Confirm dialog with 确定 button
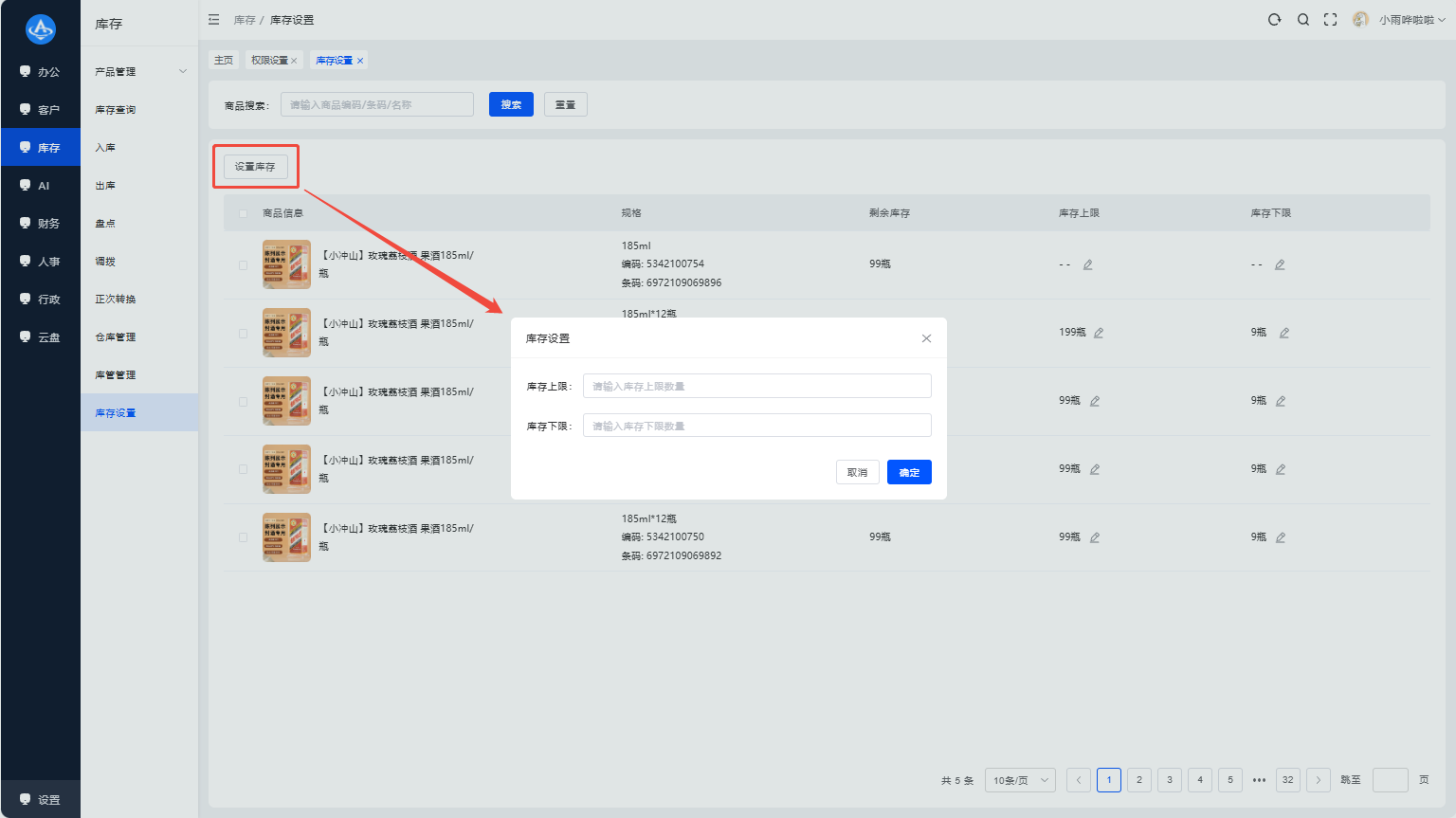1456x818 pixels. (x=909, y=472)
